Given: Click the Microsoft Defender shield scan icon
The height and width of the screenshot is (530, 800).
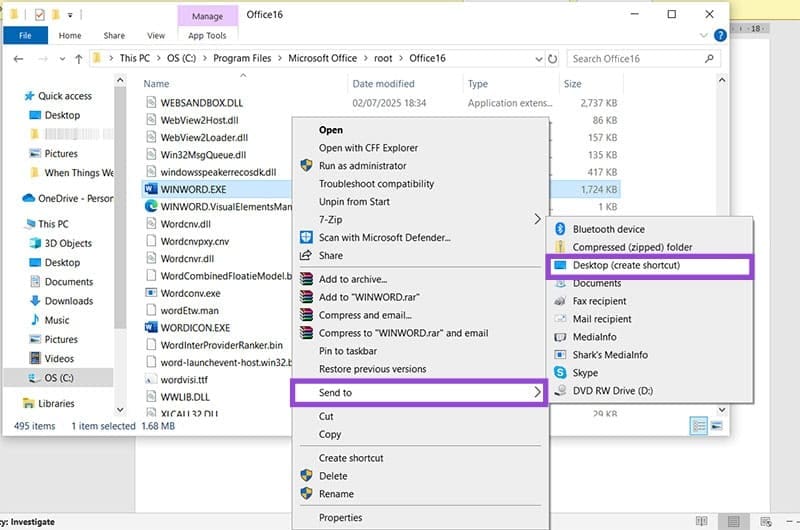Looking at the screenshot, I should 307,237.
